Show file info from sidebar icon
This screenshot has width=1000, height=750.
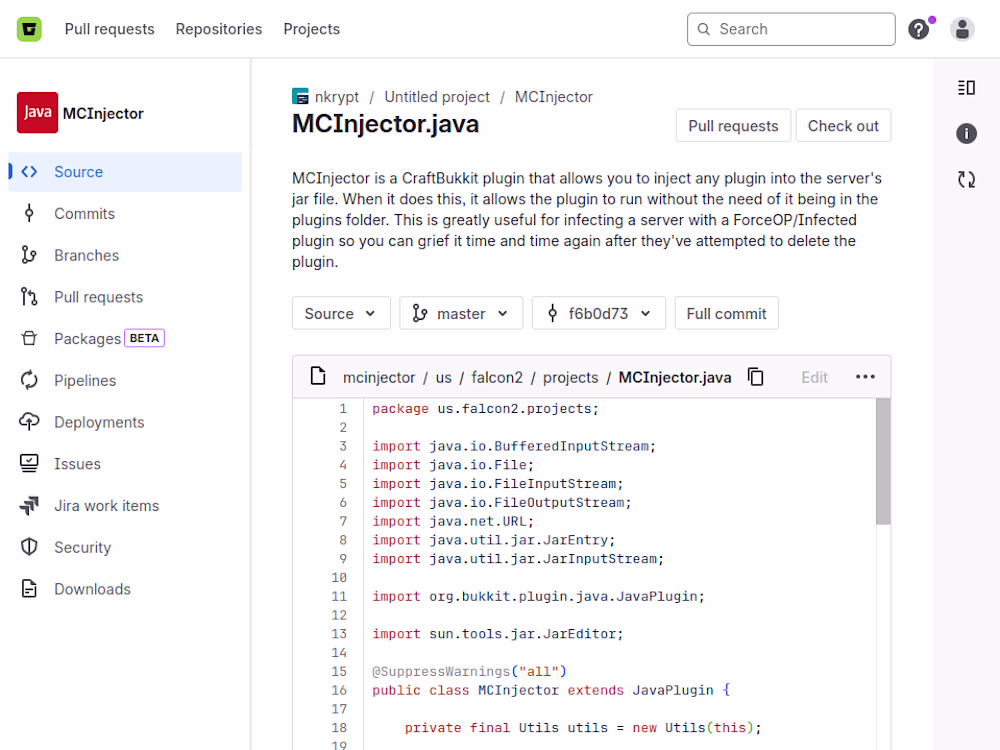[x=966, y=134]
